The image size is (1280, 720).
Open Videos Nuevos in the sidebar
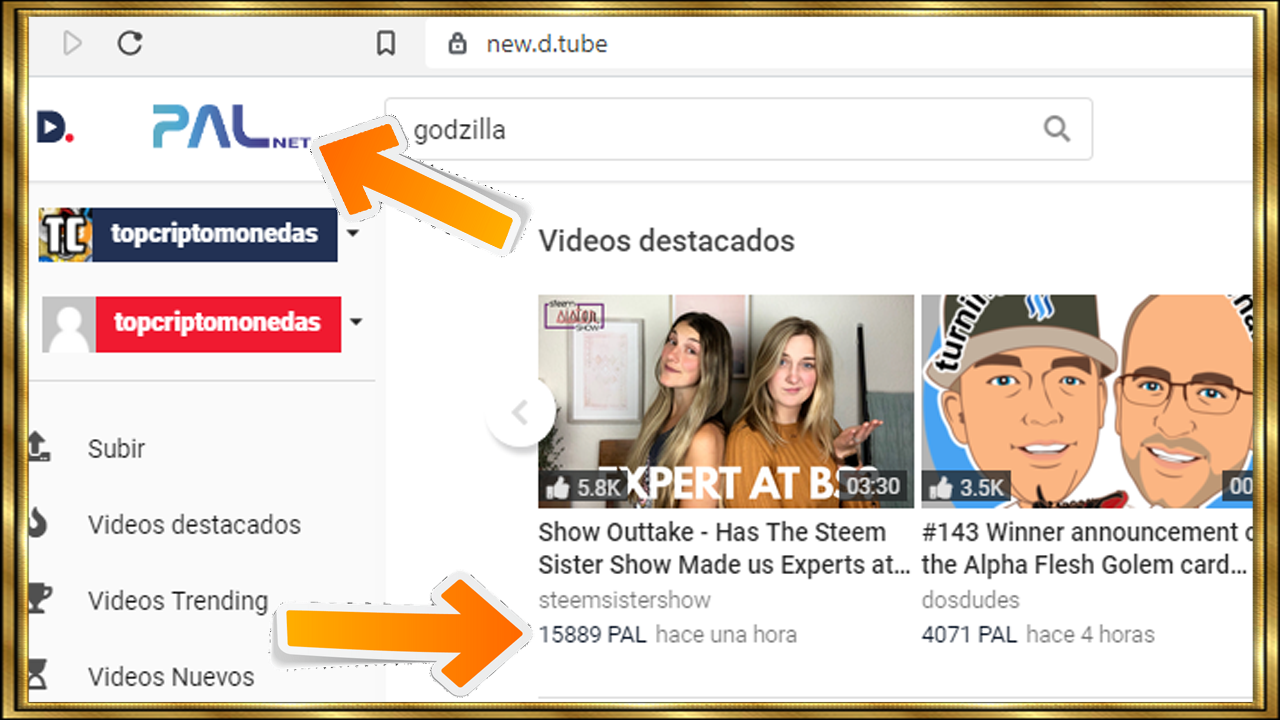click(x=171, y=676)
